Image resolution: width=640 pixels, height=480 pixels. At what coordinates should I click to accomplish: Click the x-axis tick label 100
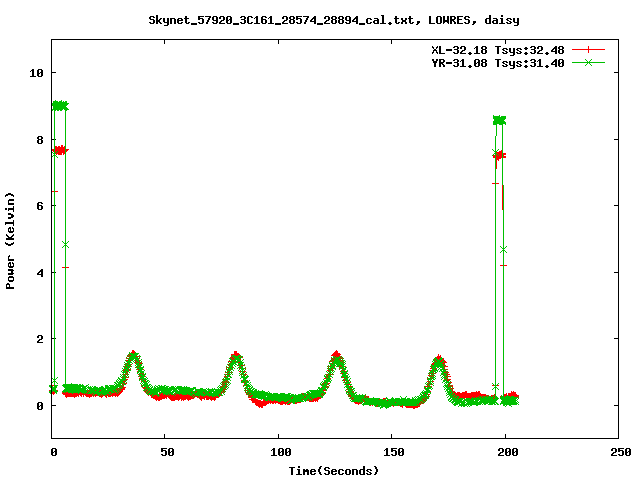click(x=281, y=452)
